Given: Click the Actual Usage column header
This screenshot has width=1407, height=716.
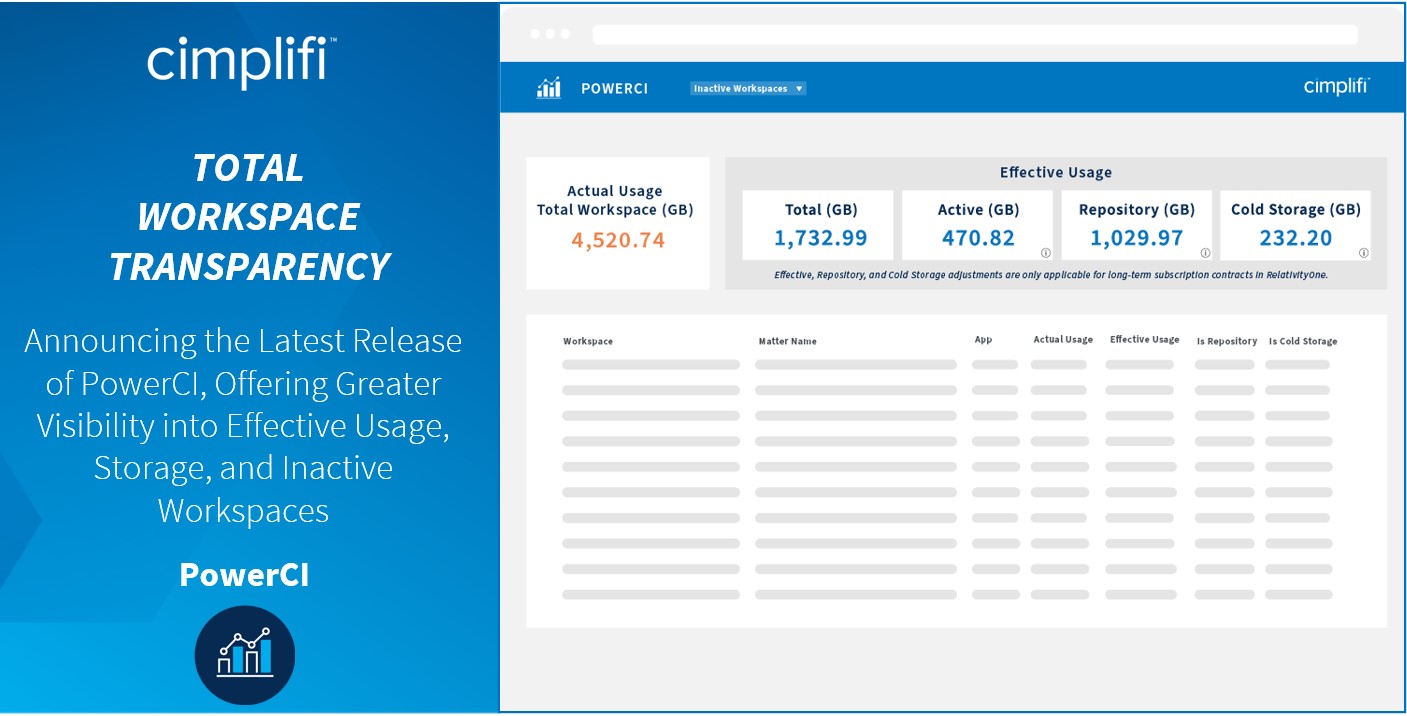Looking at the screenshot, I should 1063,340.
